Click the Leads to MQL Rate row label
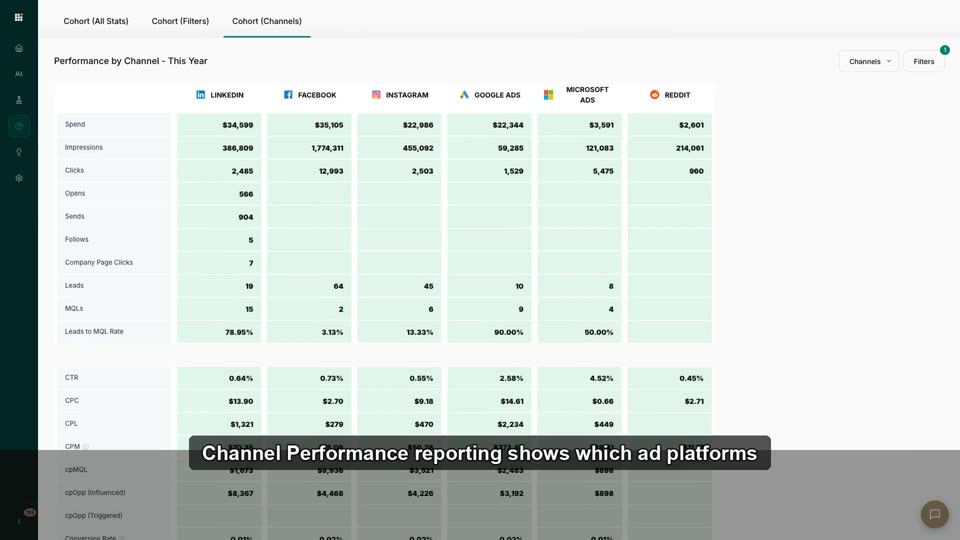This screenshot has width=960, height=540. point(94,331)
